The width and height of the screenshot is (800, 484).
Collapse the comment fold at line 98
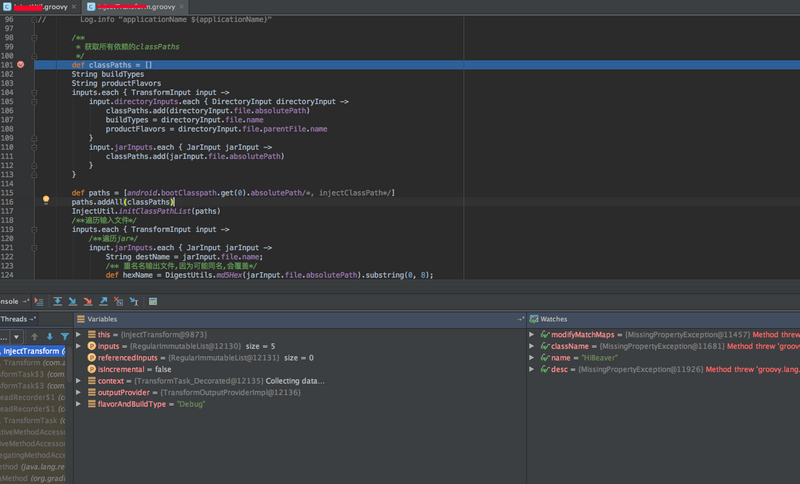pos(34,38)
